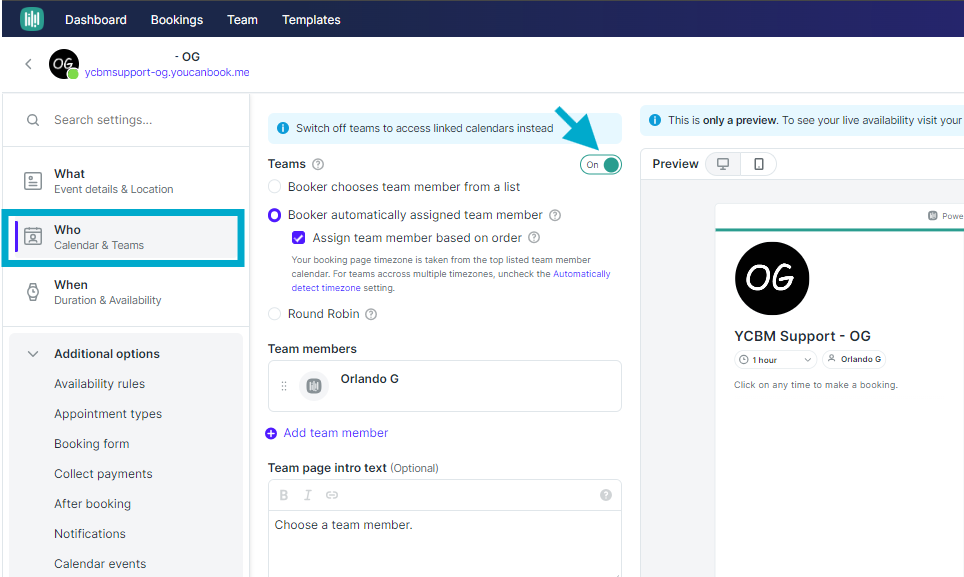This screenshot has width=964, height=577.
Task: Click the 'Team members' heading
Action: point(312,349)
